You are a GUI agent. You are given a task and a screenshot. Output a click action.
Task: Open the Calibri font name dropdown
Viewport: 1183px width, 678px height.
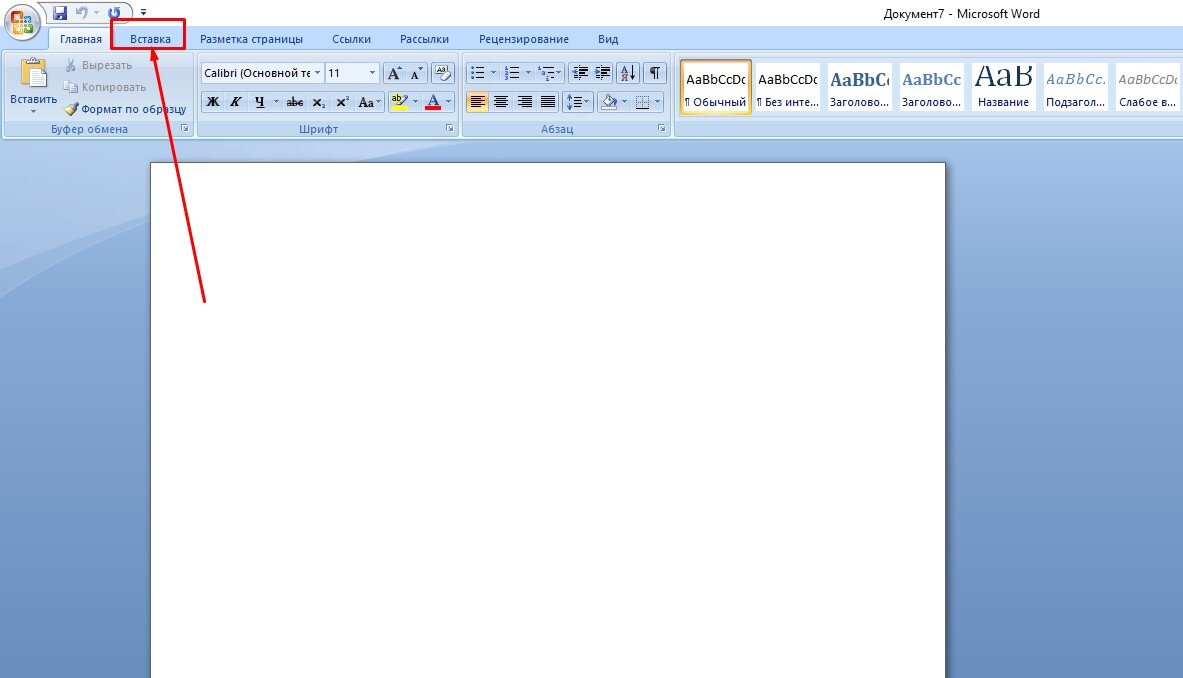click(317, 73)
